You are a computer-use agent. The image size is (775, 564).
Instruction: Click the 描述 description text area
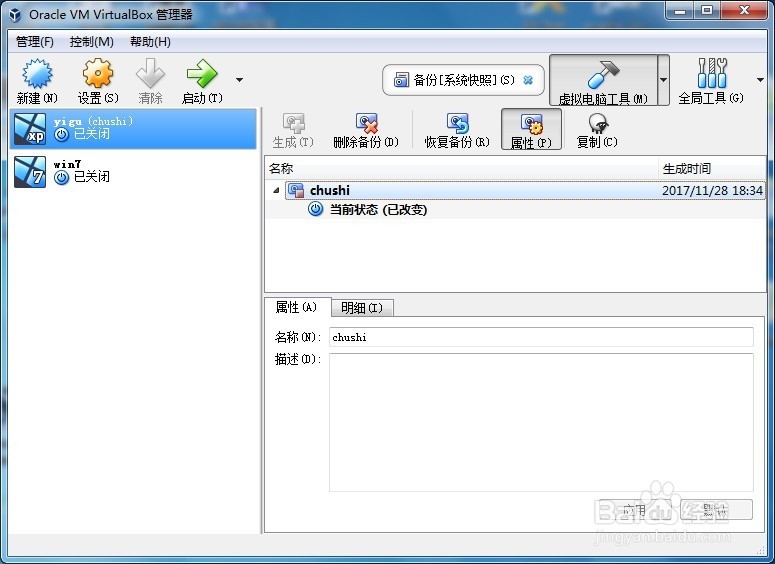[x=541, y=423]
